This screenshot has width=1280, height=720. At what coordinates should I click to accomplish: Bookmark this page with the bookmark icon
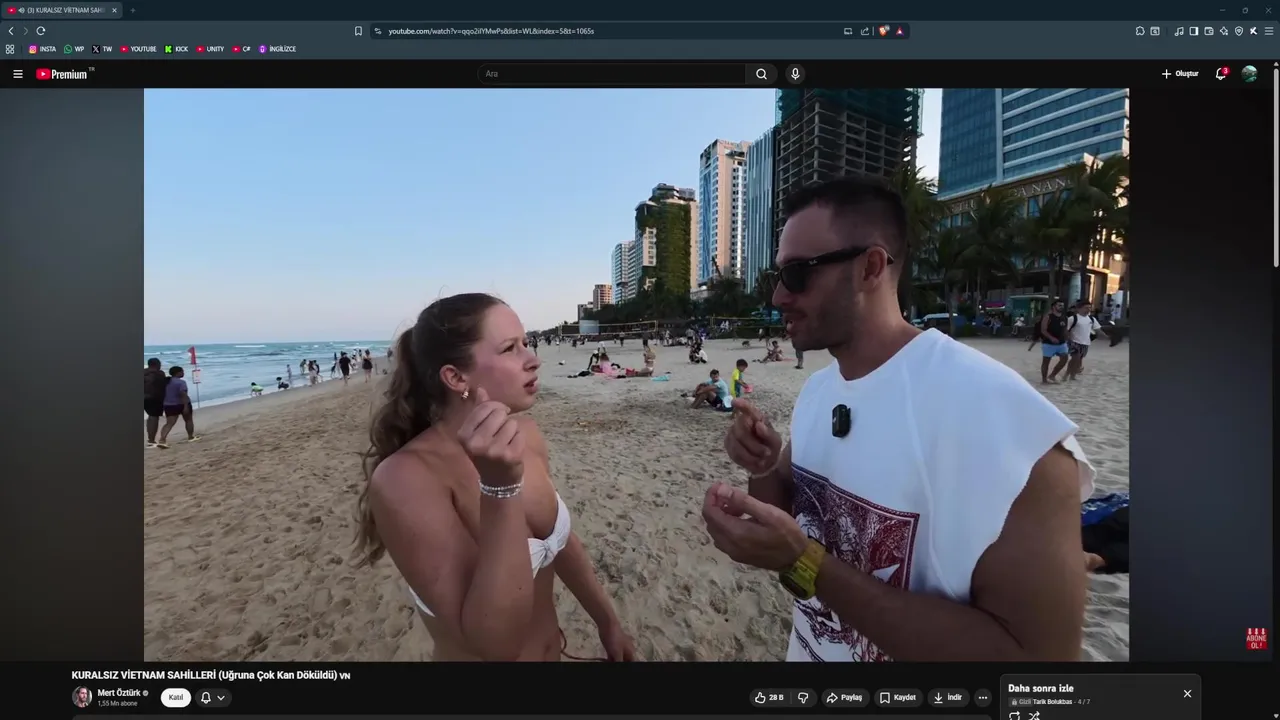pyautogui.click(x=358, y=31)
